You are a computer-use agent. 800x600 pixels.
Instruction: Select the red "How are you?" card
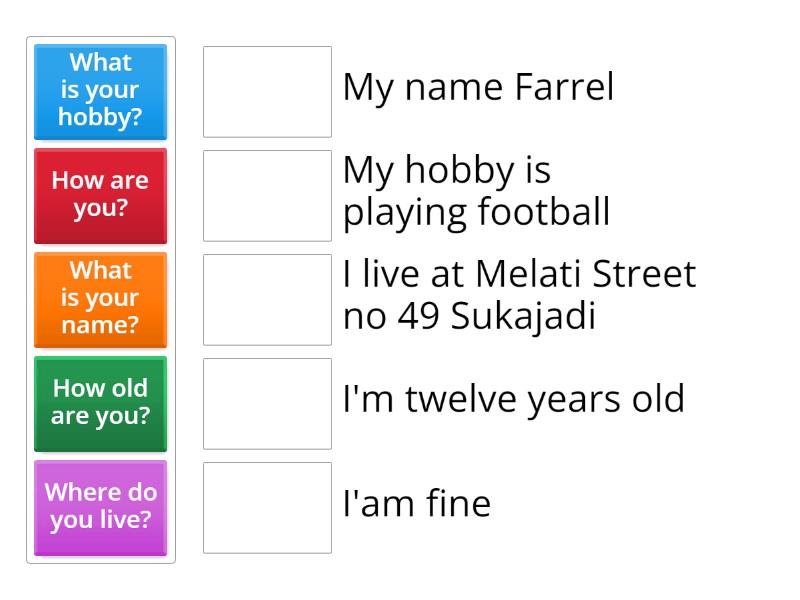100,196
